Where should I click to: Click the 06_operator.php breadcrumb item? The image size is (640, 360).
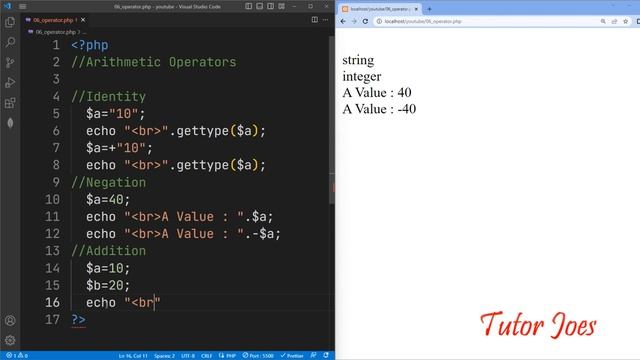(x=55, y=32)
